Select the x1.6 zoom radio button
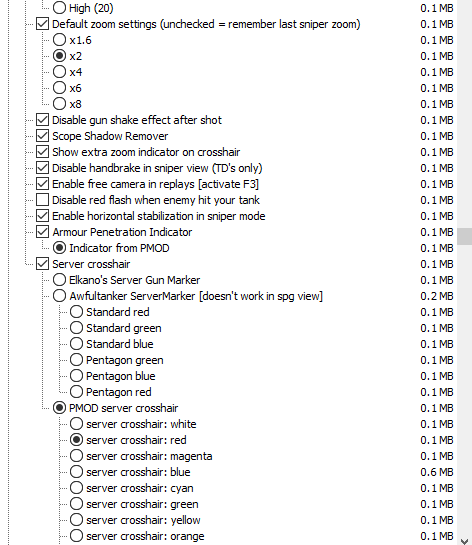The image size is (472, 545). (59, 40)
